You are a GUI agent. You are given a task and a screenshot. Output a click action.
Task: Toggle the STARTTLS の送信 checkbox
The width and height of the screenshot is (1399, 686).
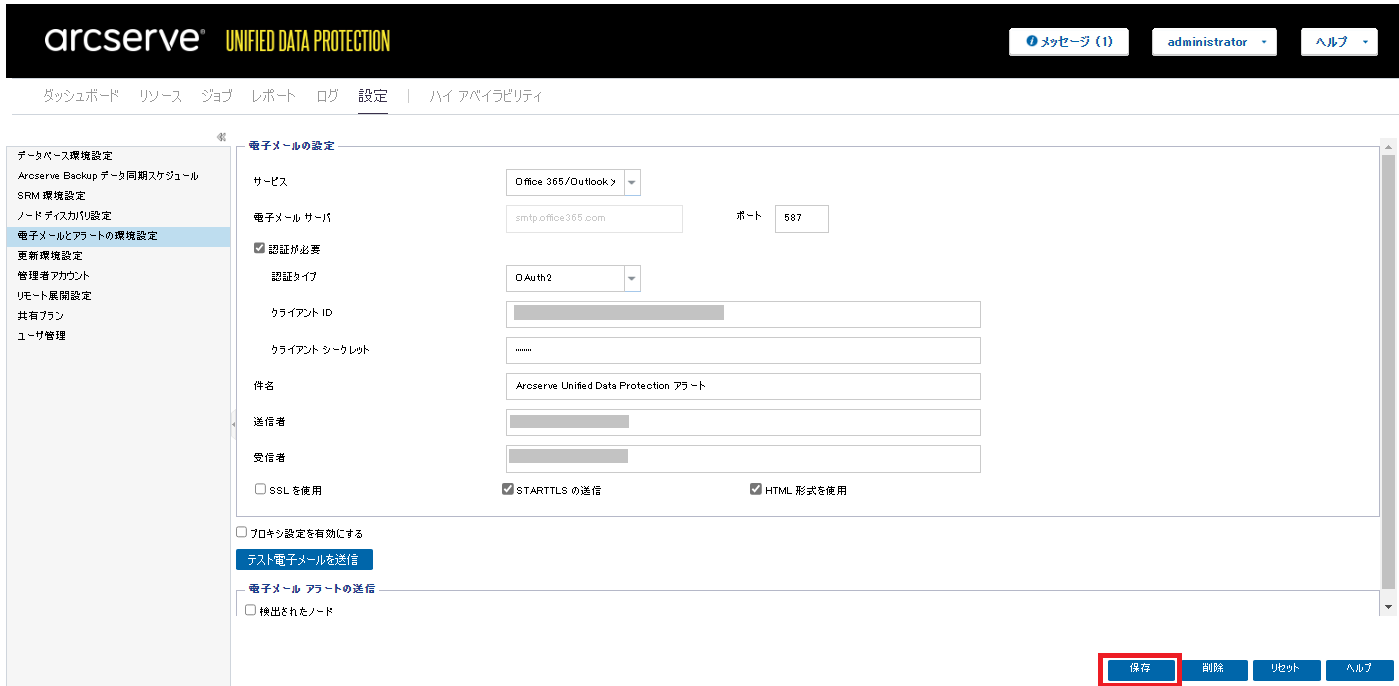point(508,490)
